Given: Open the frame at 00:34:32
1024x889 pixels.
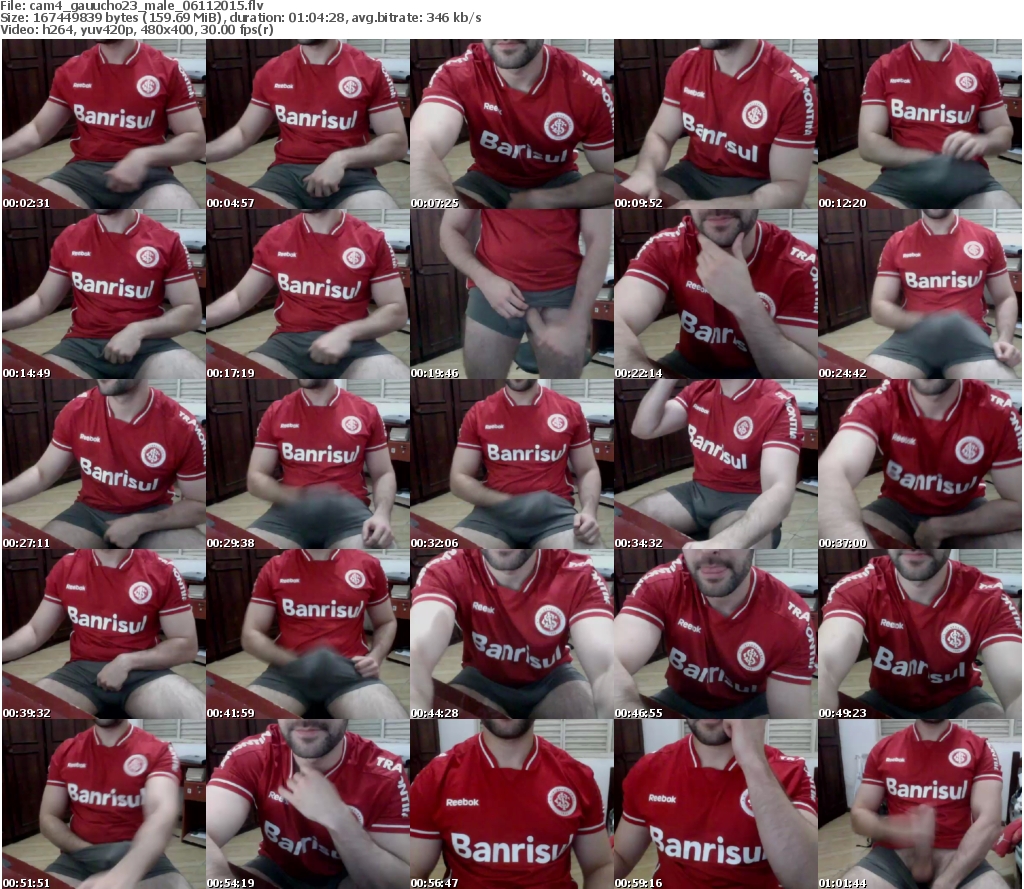Looking at the screenshot, I should 716,464.
